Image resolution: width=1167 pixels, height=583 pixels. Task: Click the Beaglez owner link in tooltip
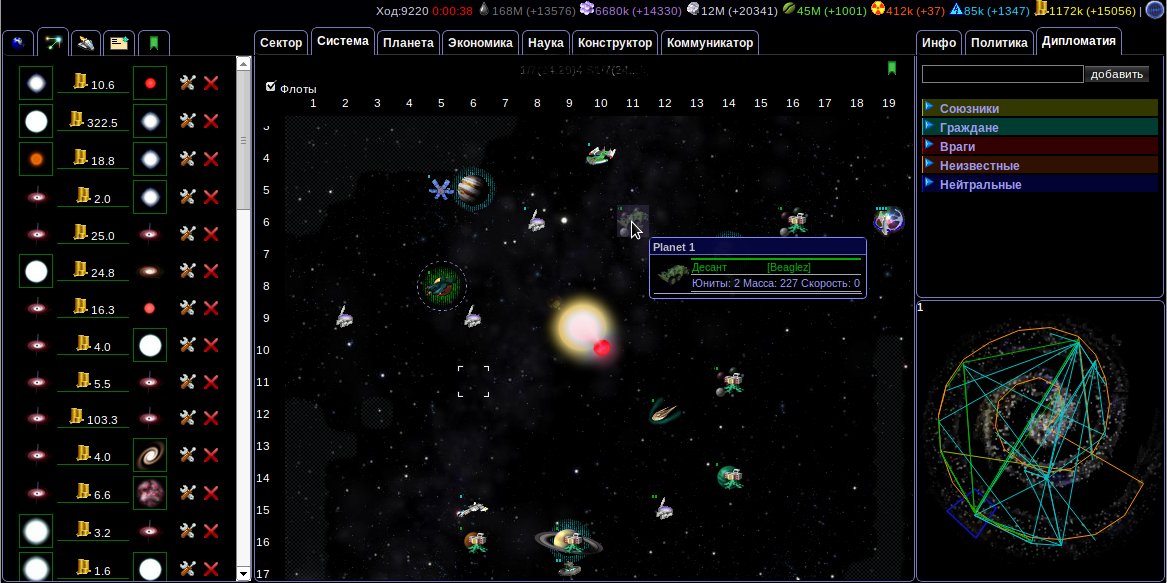click(x=788, y=267)
